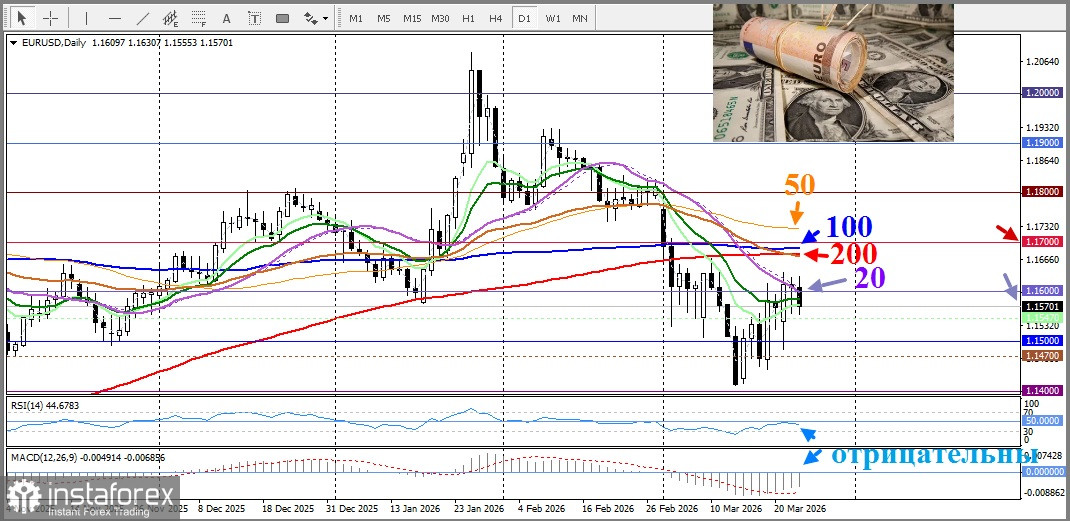Click the 1.16000 price level label
Image resolution: width=1070 pixels, height=521 pixels.
click(x=1043, y=291)
